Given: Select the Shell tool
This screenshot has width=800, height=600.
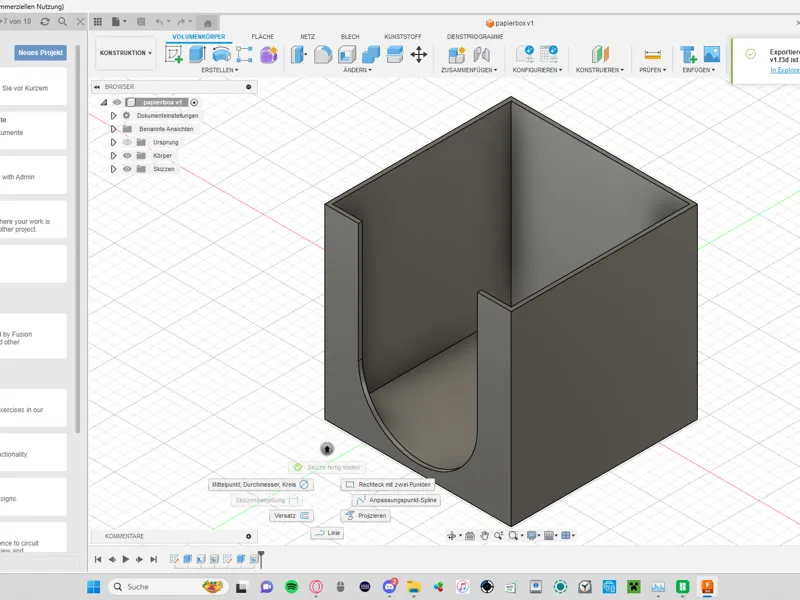Looking at the screenshot, I should [x=347, y=54].
